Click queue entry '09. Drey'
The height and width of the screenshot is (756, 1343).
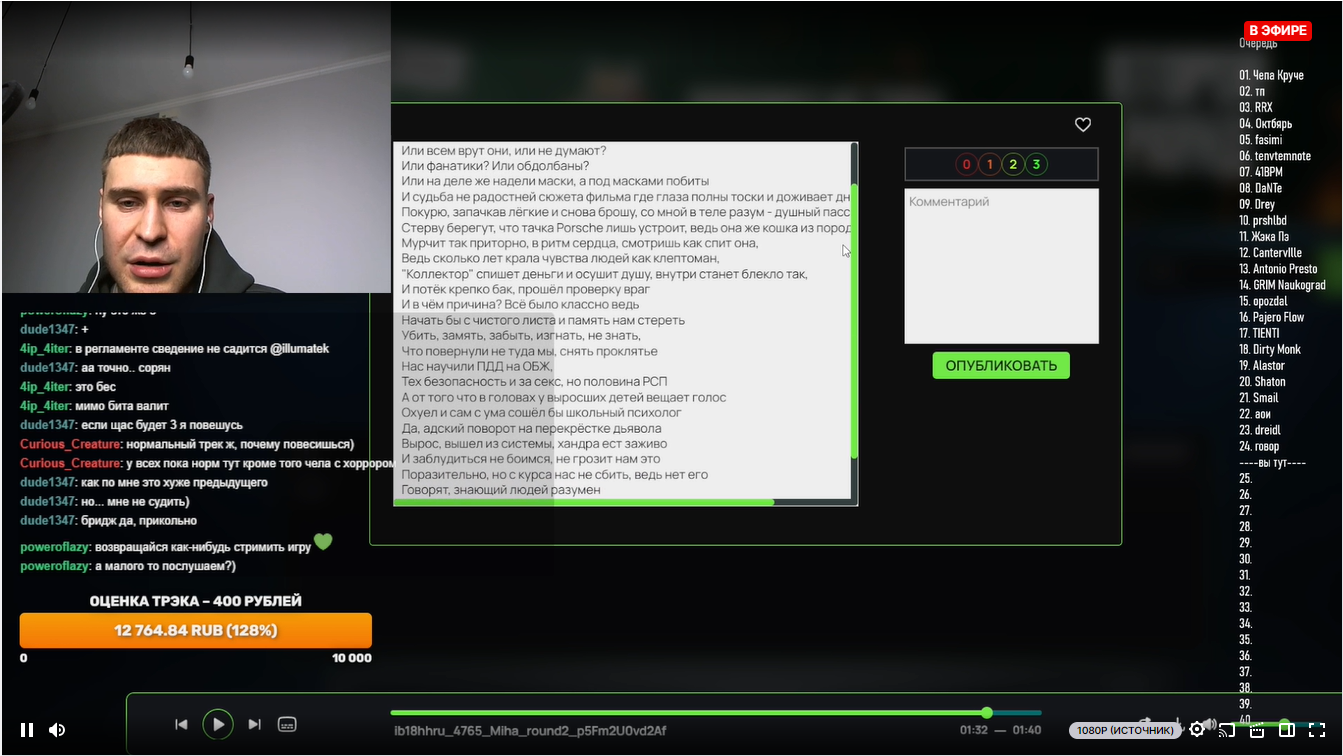[x=1257, y=204]
